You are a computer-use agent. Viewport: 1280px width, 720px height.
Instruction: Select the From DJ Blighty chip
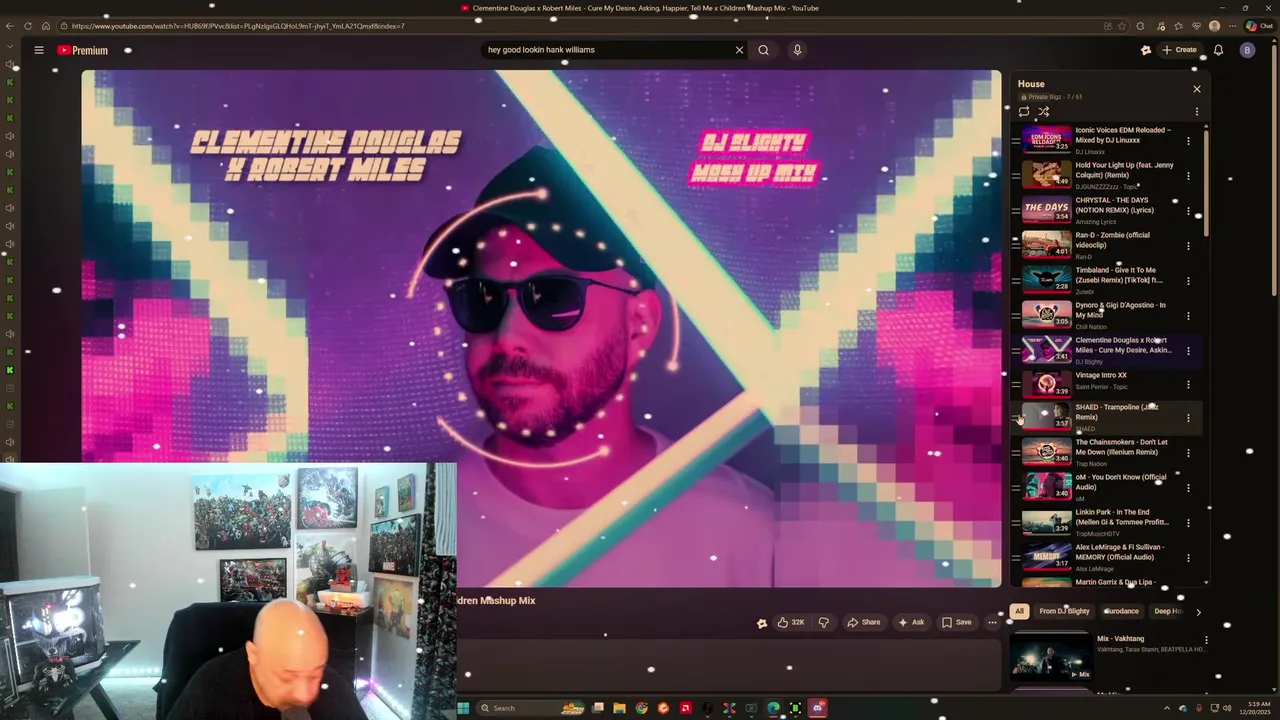pyautogui.click(x=1064, y=611)
